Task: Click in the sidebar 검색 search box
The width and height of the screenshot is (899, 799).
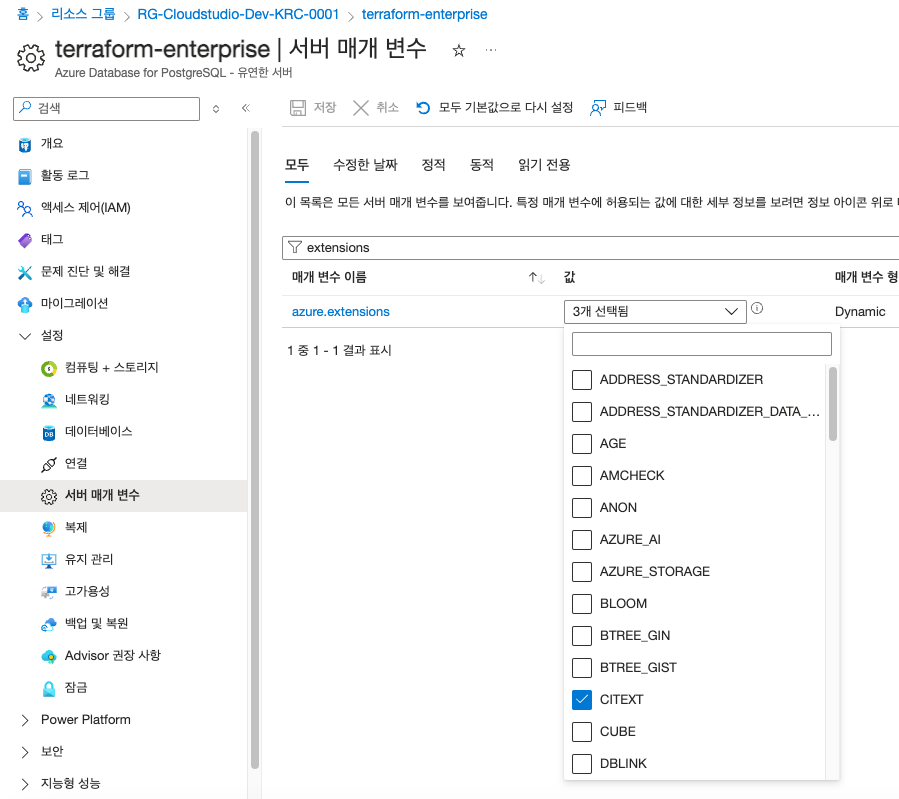Action: coord(107,108)
